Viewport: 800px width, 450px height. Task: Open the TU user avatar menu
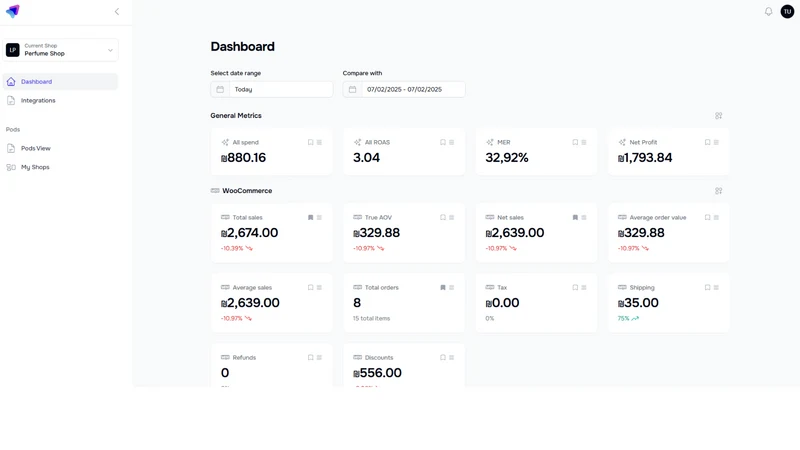tap(787, 11)
